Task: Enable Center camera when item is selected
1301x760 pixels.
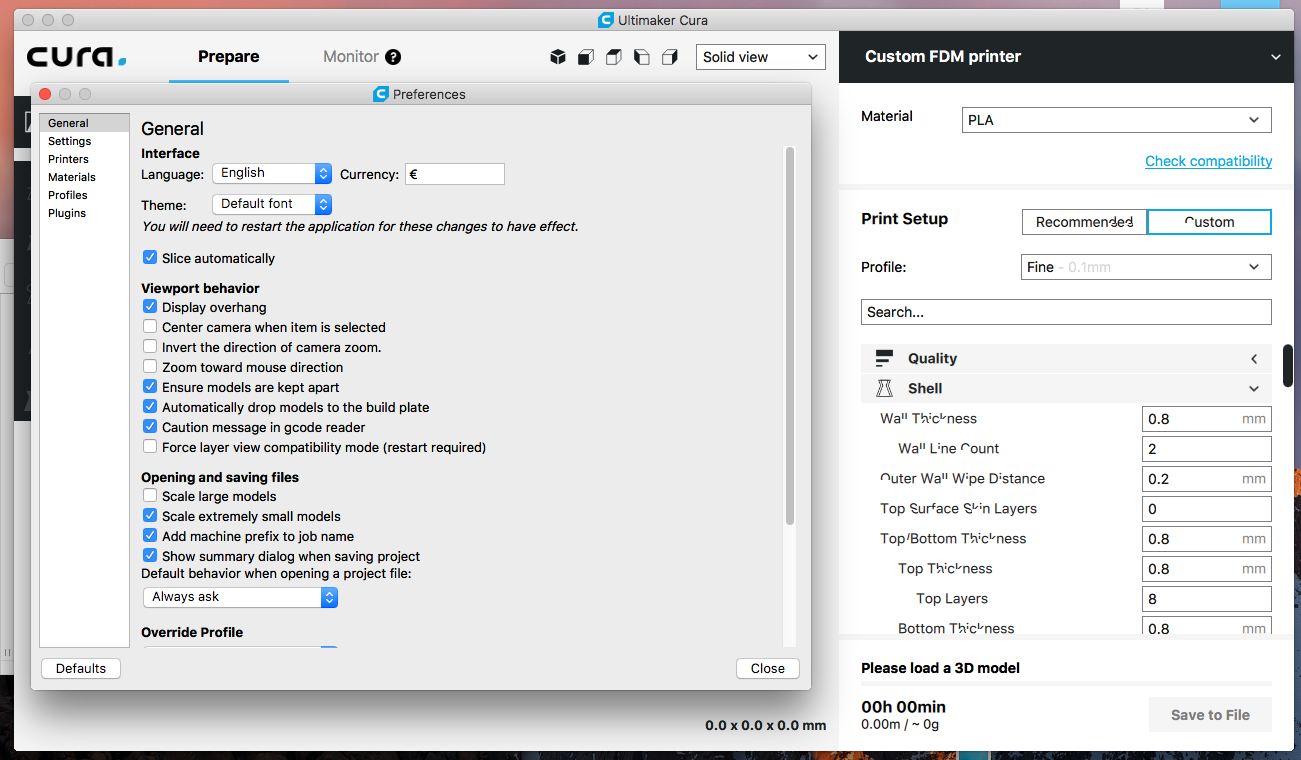Action: click(x=150, y=327)
